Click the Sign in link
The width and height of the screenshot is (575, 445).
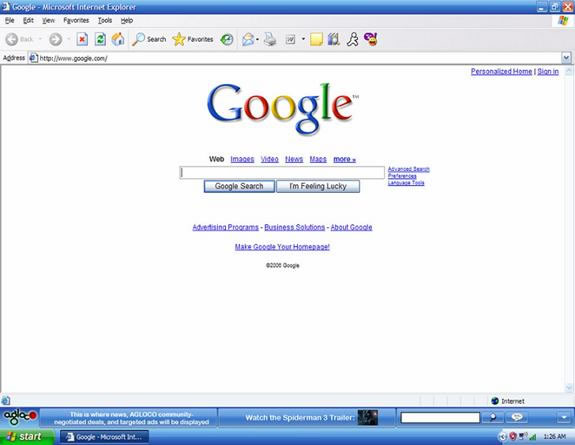[x=548, y=72]
